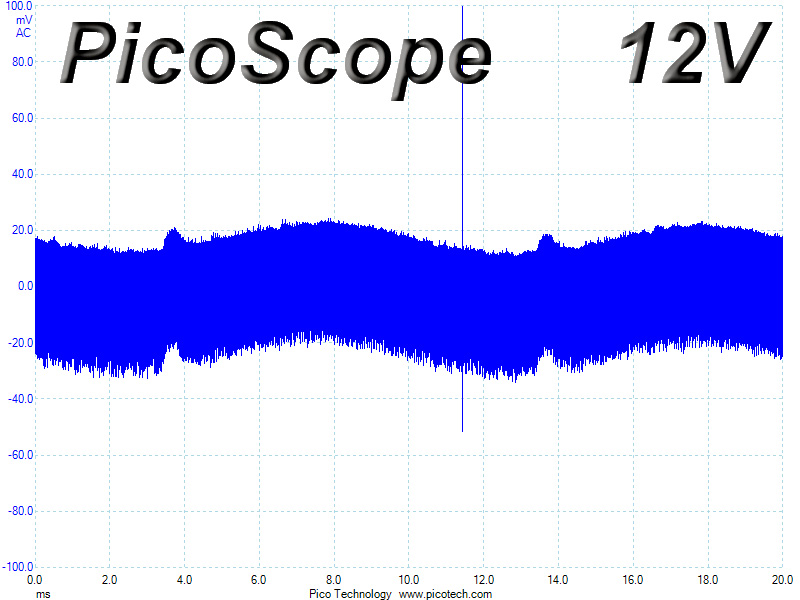The width and height of the screenshot is (800, 600).
Task: Click the 4.0 time axis label
Action: coord(184,580)
